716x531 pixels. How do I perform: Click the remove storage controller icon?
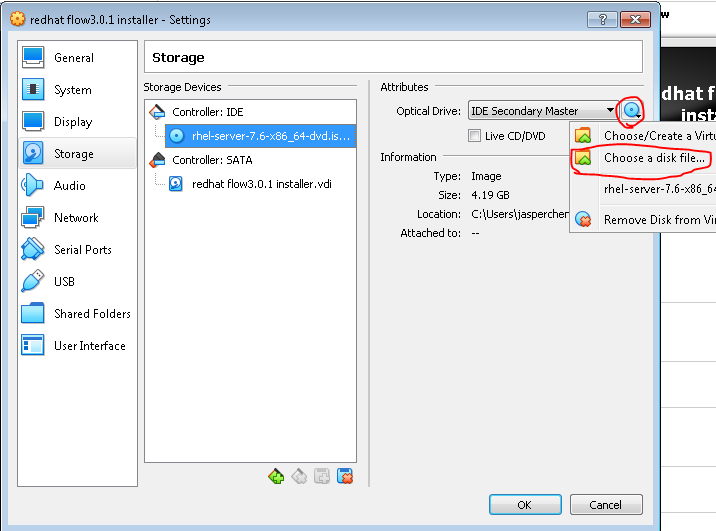click(x=299, y=476)
